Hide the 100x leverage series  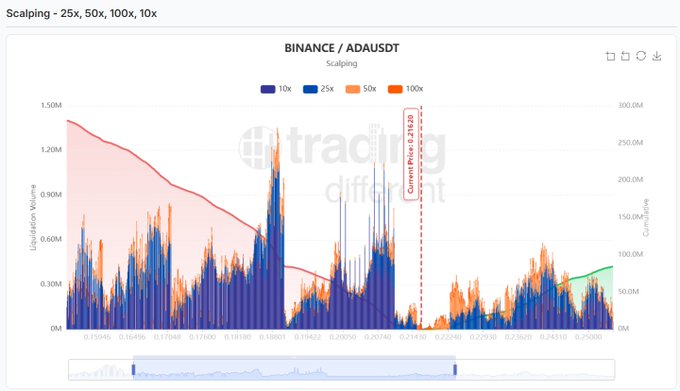pos(405,89)
